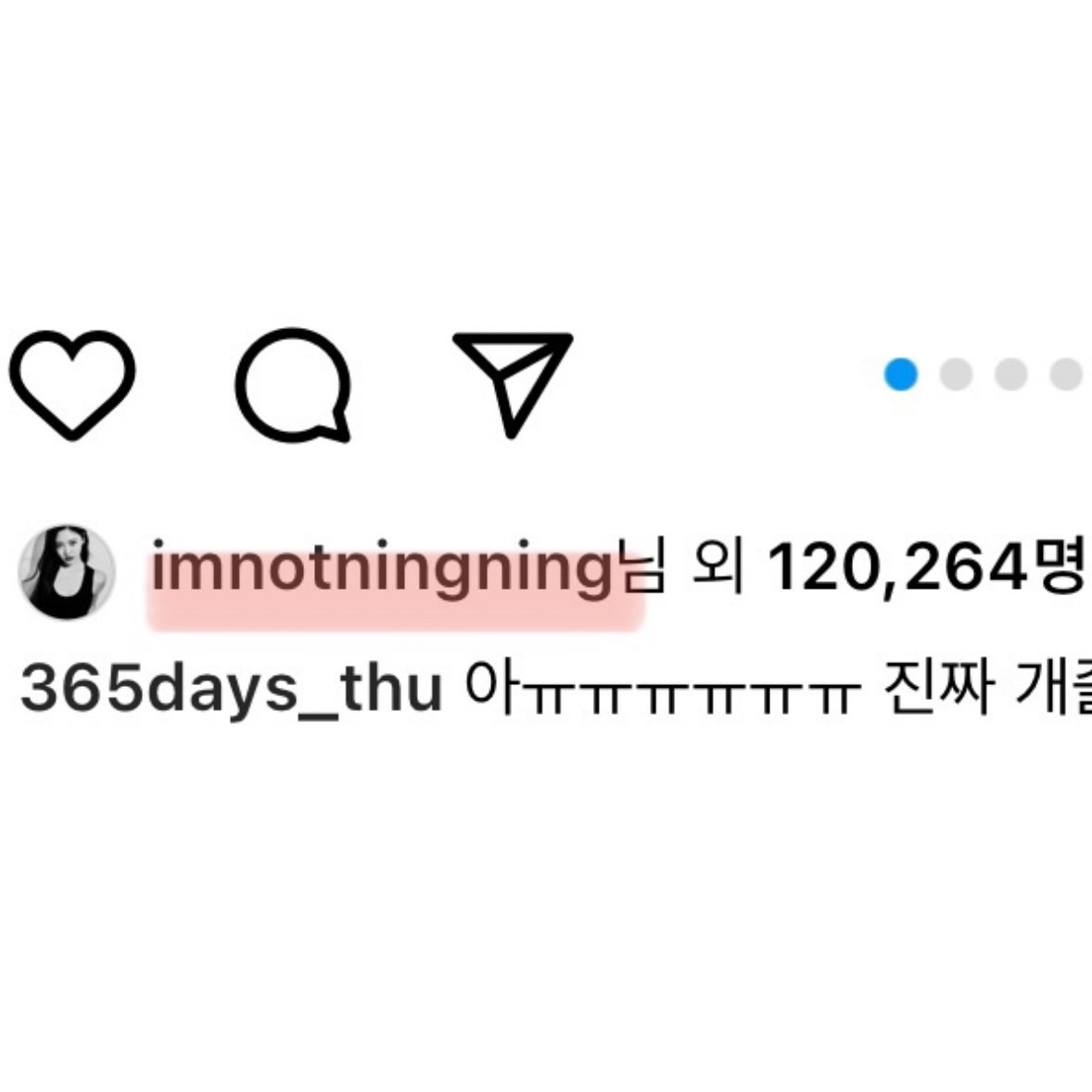Screen dimensions: 1092x1092
Task: Jump to the third carousel dot
Action: click(x=1011, y=374)
